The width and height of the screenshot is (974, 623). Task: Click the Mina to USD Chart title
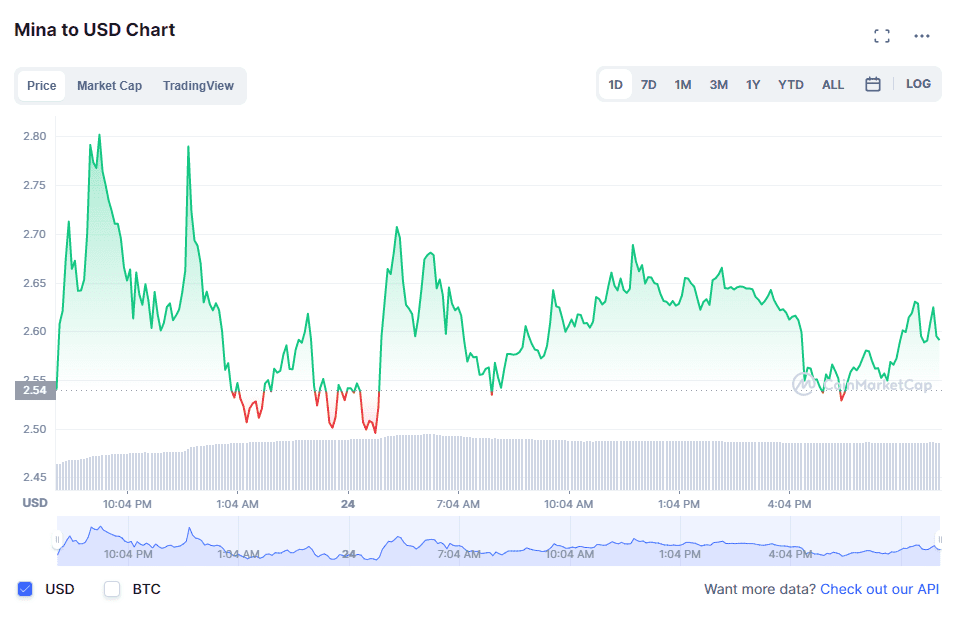[93, 30]
